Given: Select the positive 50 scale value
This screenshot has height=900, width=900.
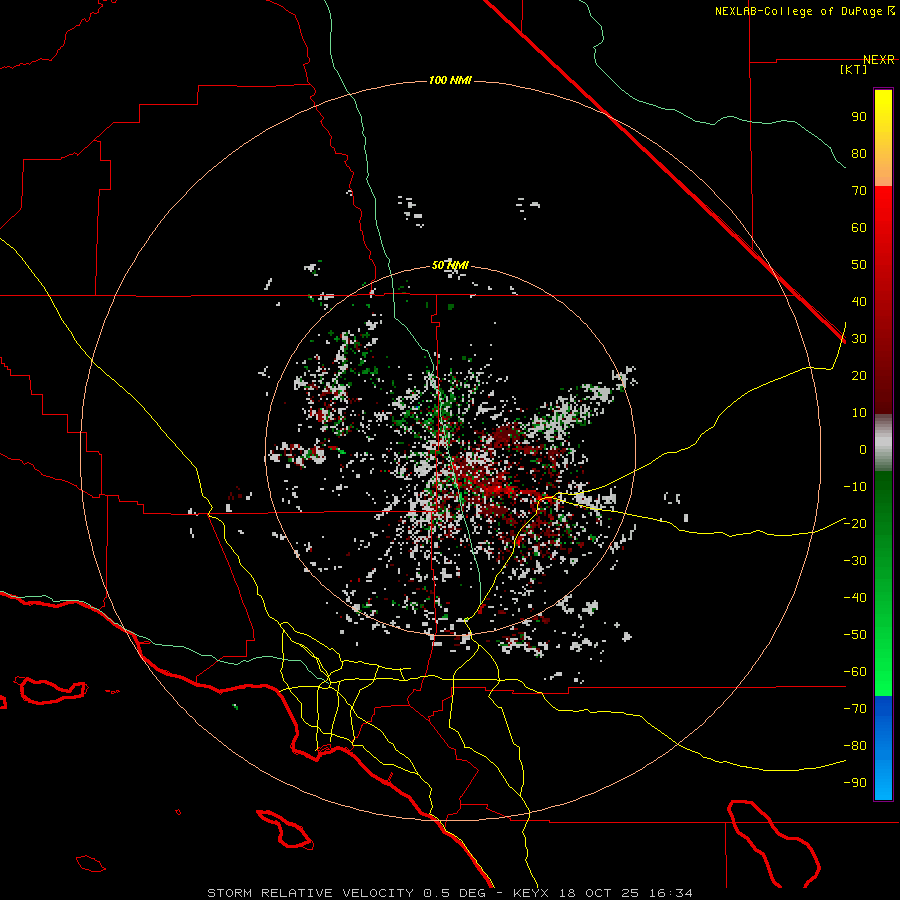Looking at the screenshot, I should click(859, 265).
